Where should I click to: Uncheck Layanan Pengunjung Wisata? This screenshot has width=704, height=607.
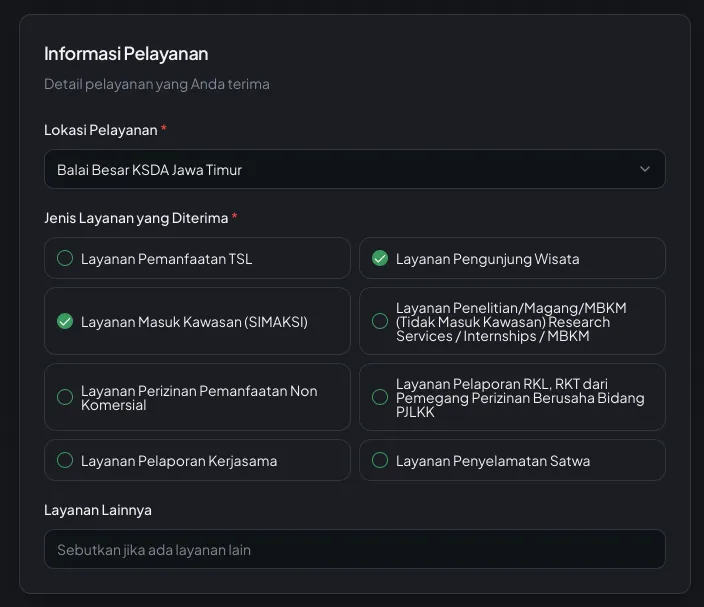point(512,258)
